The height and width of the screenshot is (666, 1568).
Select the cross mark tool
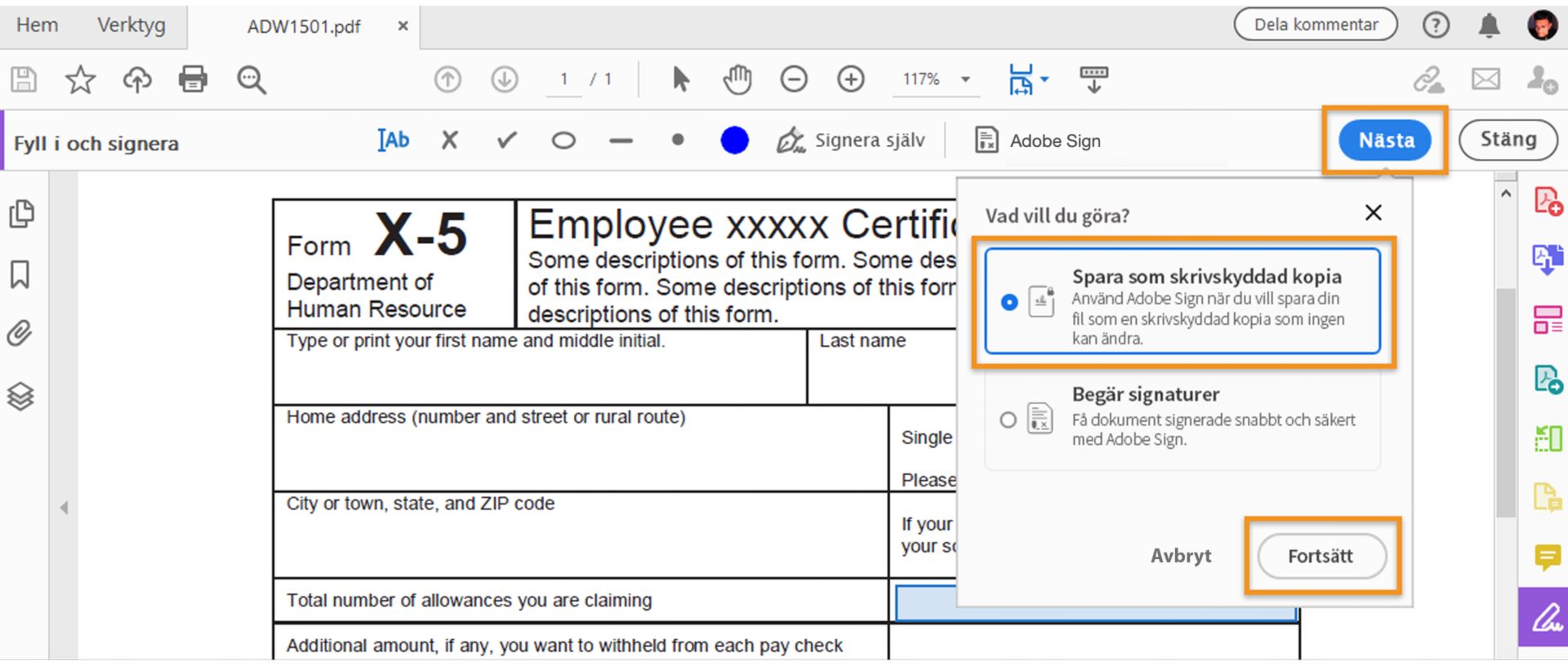(449, 140)
